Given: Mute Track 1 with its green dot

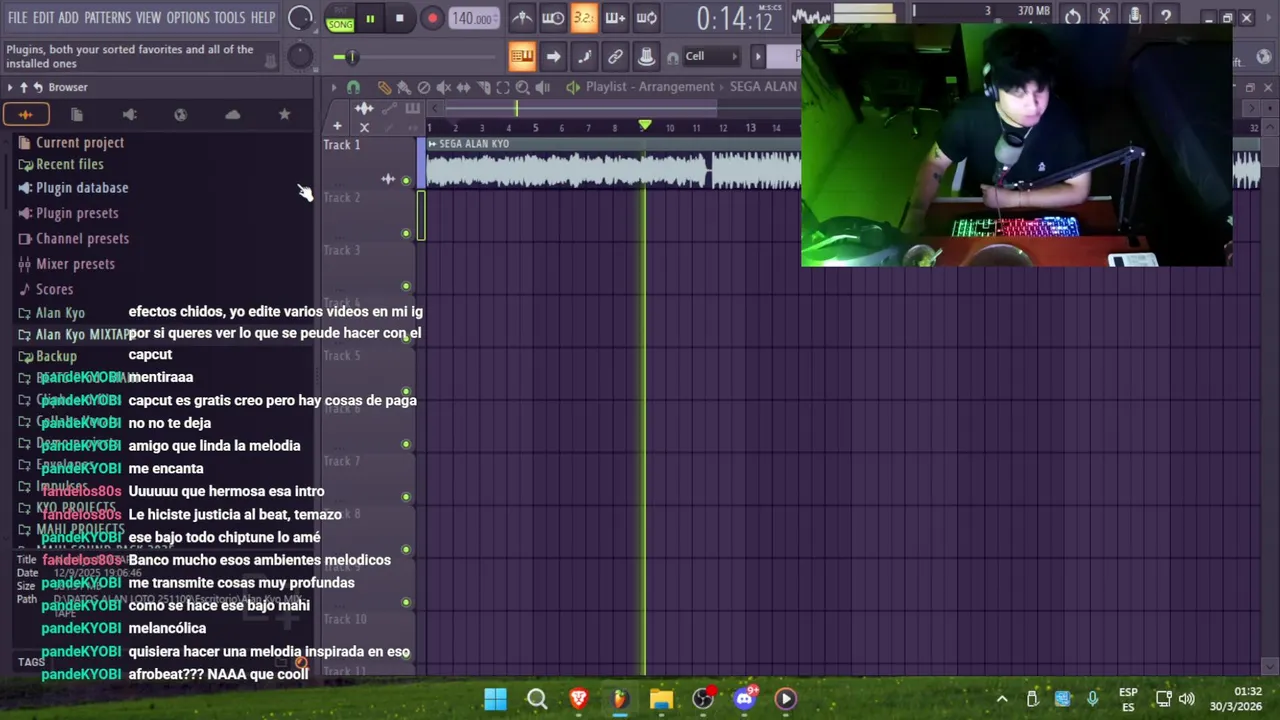Looking at the screenshot, I should (406, 181).
